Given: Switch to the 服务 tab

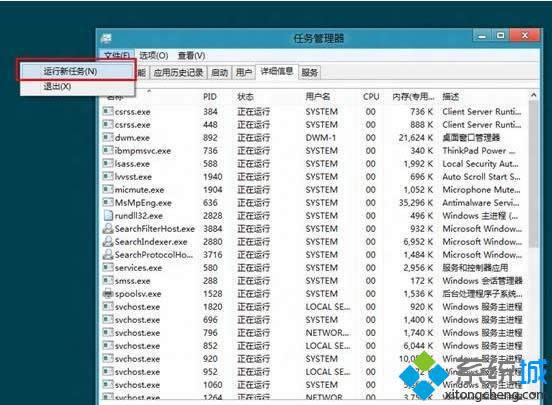Looking at the screenshot, I should click(309, 73).
